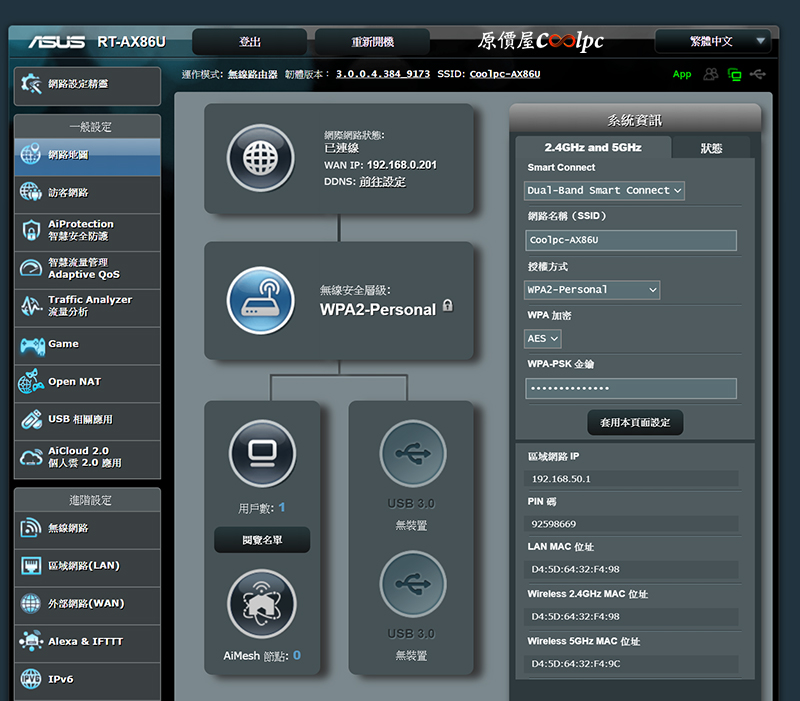Click the green network status icon in header
The height and width of the screenshot is (701, 800).
click(x=735, y=75)
